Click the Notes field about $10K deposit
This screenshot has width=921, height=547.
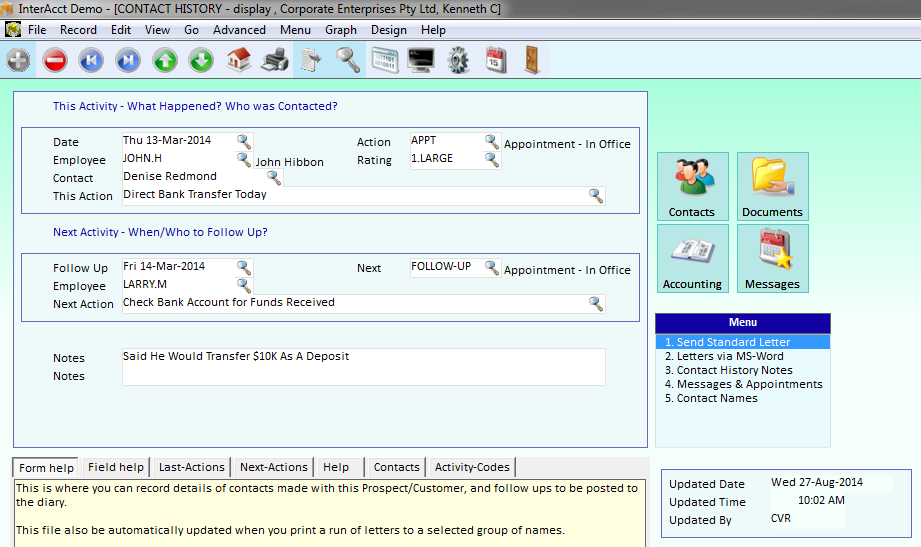click(364, 367)
